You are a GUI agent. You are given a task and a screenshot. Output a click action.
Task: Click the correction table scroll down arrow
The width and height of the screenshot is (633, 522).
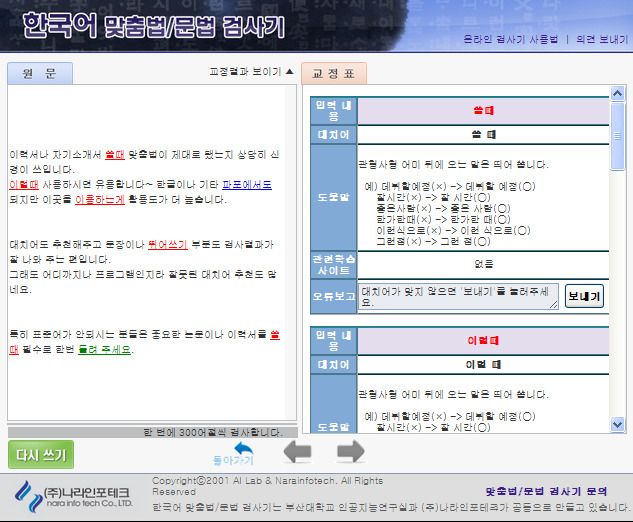(617, 424)
